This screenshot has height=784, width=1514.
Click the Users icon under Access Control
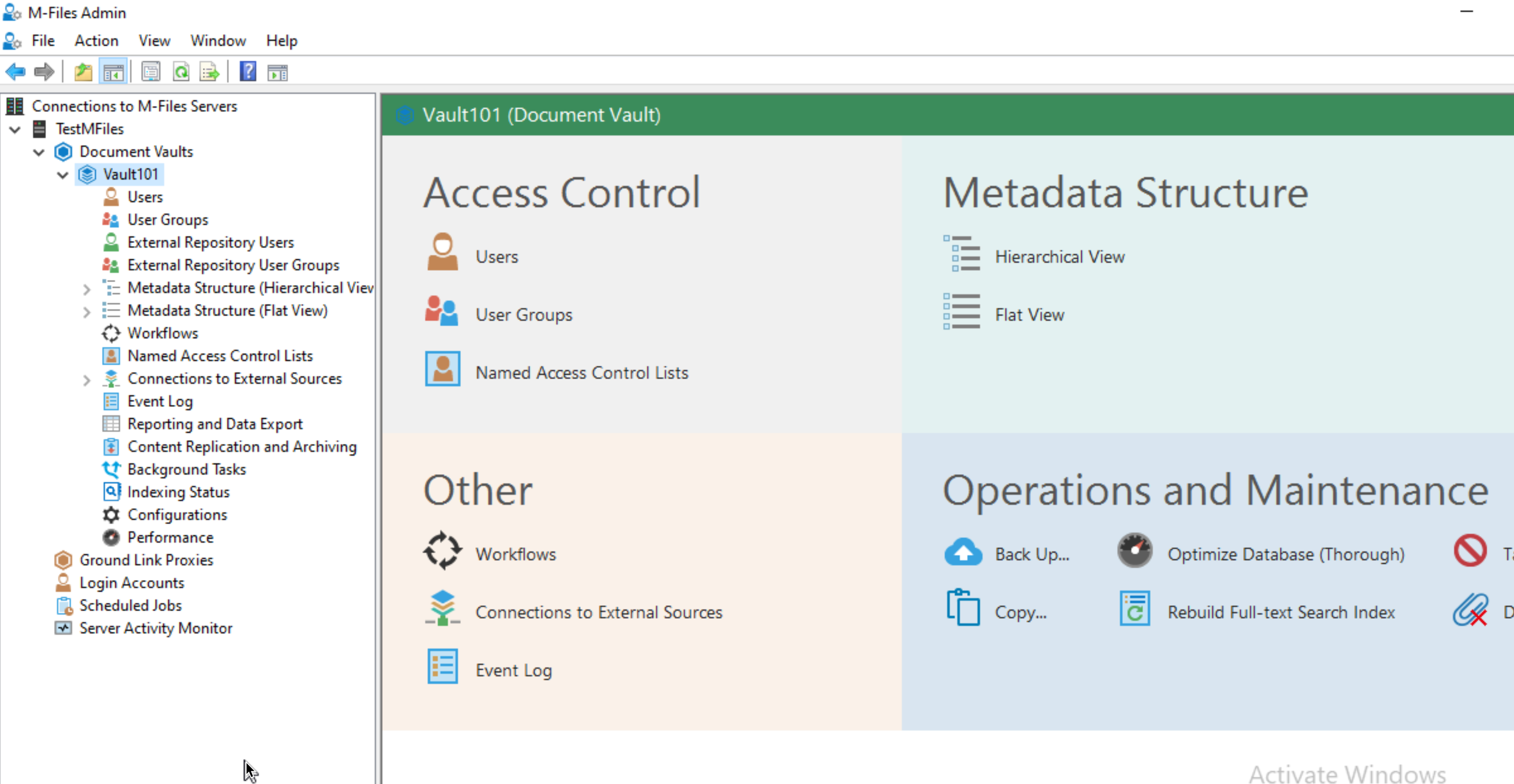click(x=443, y=251)
